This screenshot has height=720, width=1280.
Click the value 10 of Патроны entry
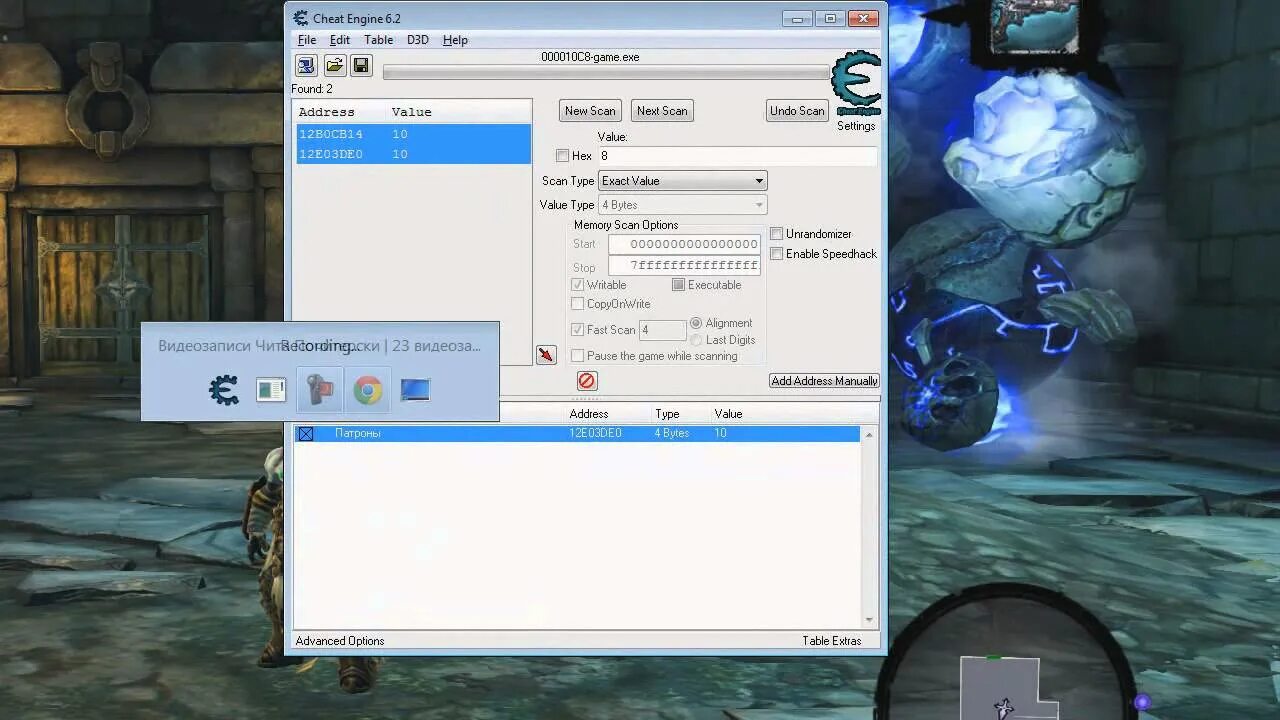[721, 434]
